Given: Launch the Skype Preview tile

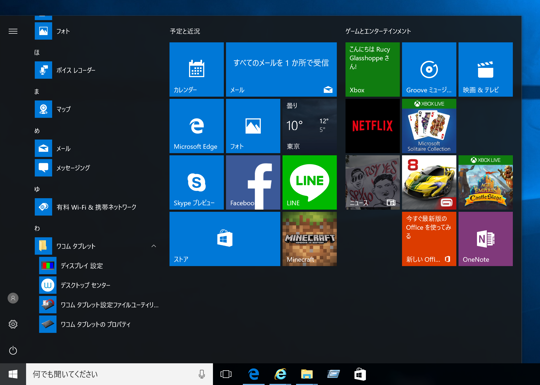Looking at the screenshot, I should point(197,182).
